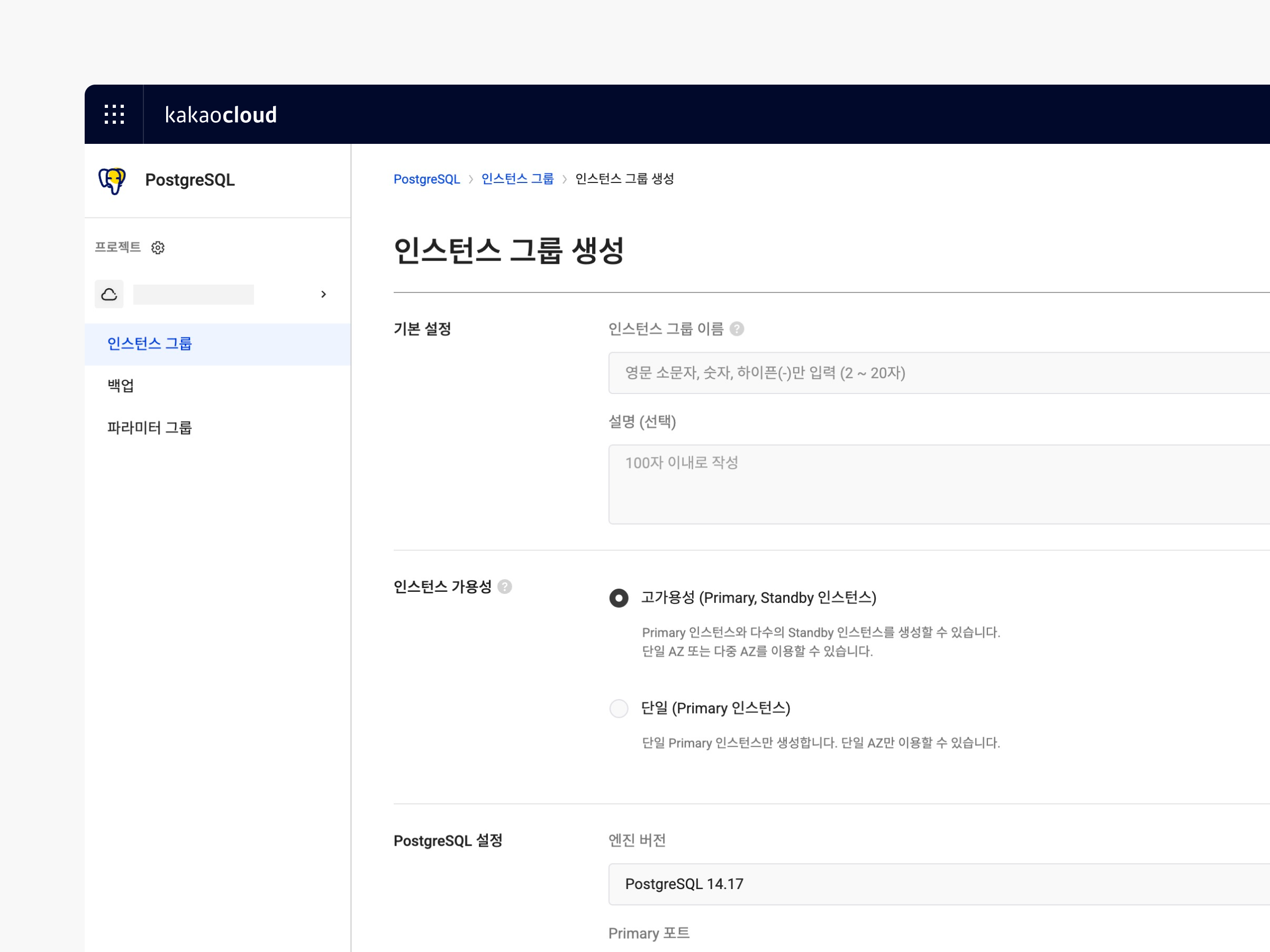Click the PostgreSQL 설정 section label
This screenshot has width=1270, height=952.
tap(448, 841)
